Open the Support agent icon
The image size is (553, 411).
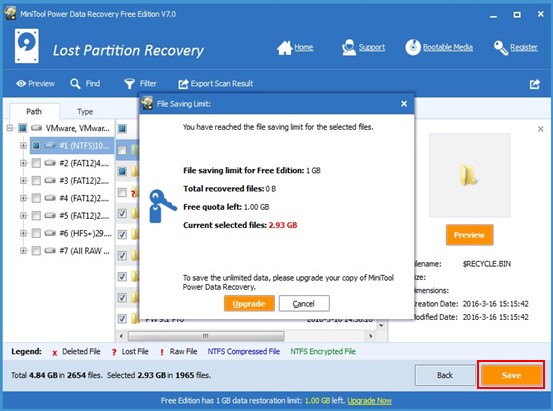click(x=349, y=48)
